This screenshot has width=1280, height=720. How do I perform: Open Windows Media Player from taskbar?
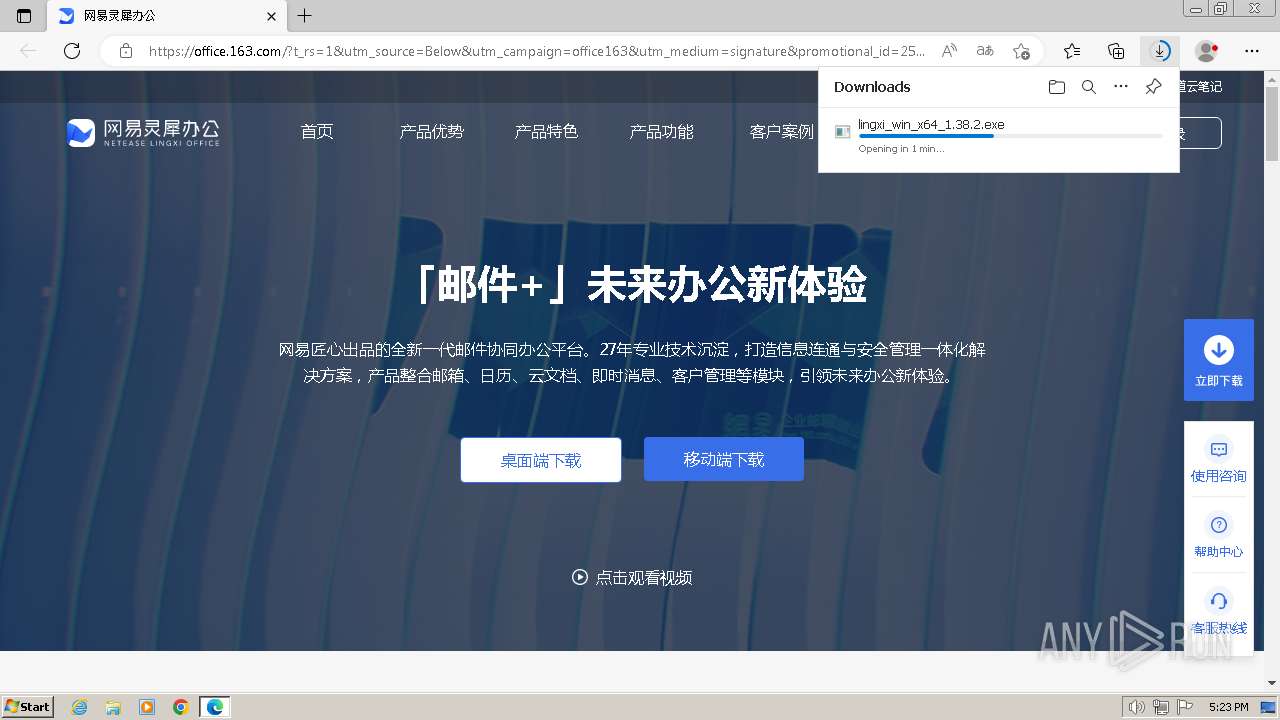pos(147,707)
